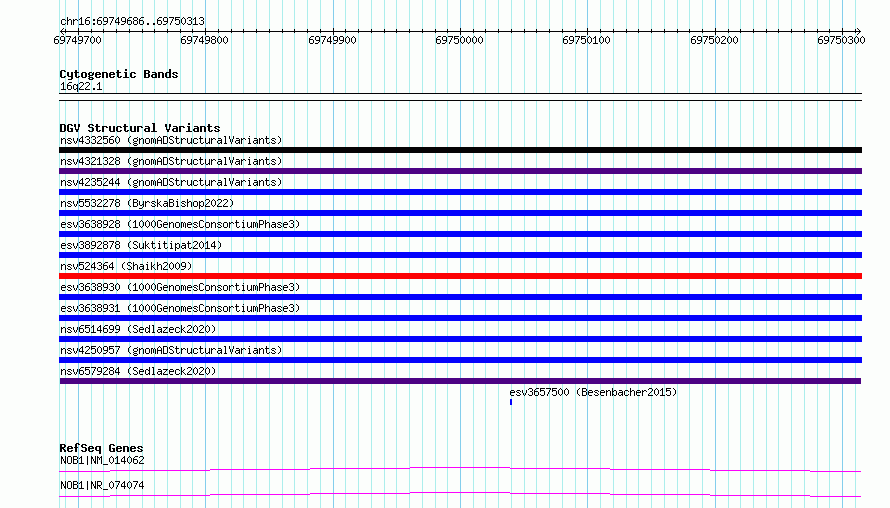This screenshot has width=890, height=508.
Task: Select the DGV Structural Variants track title
Action: (x=140, y=128)
